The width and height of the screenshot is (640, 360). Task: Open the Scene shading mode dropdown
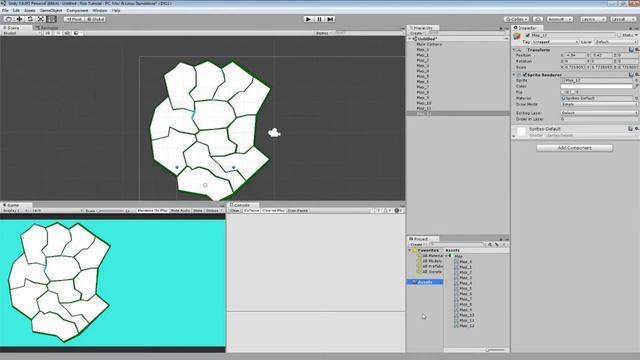[x=21, y=33]
